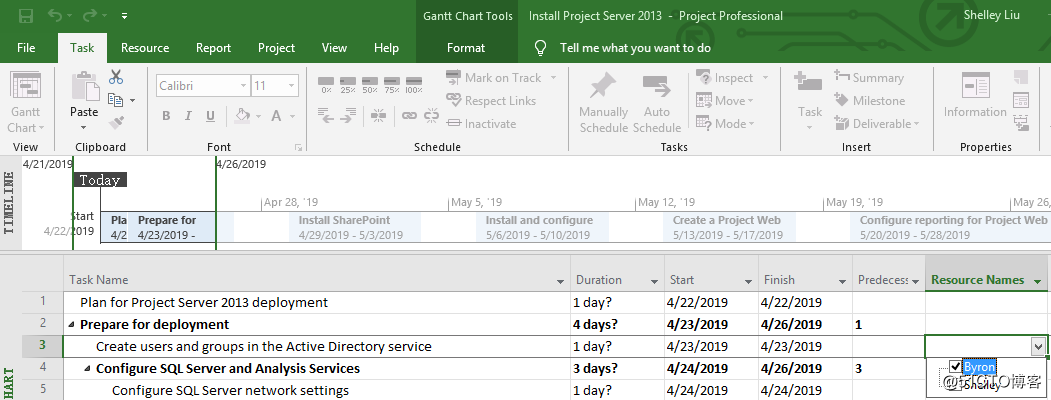Viewport: 1051px width, 400px height.
Task: Click the Add to Timeline icon
Action: tap(1021, 123)
